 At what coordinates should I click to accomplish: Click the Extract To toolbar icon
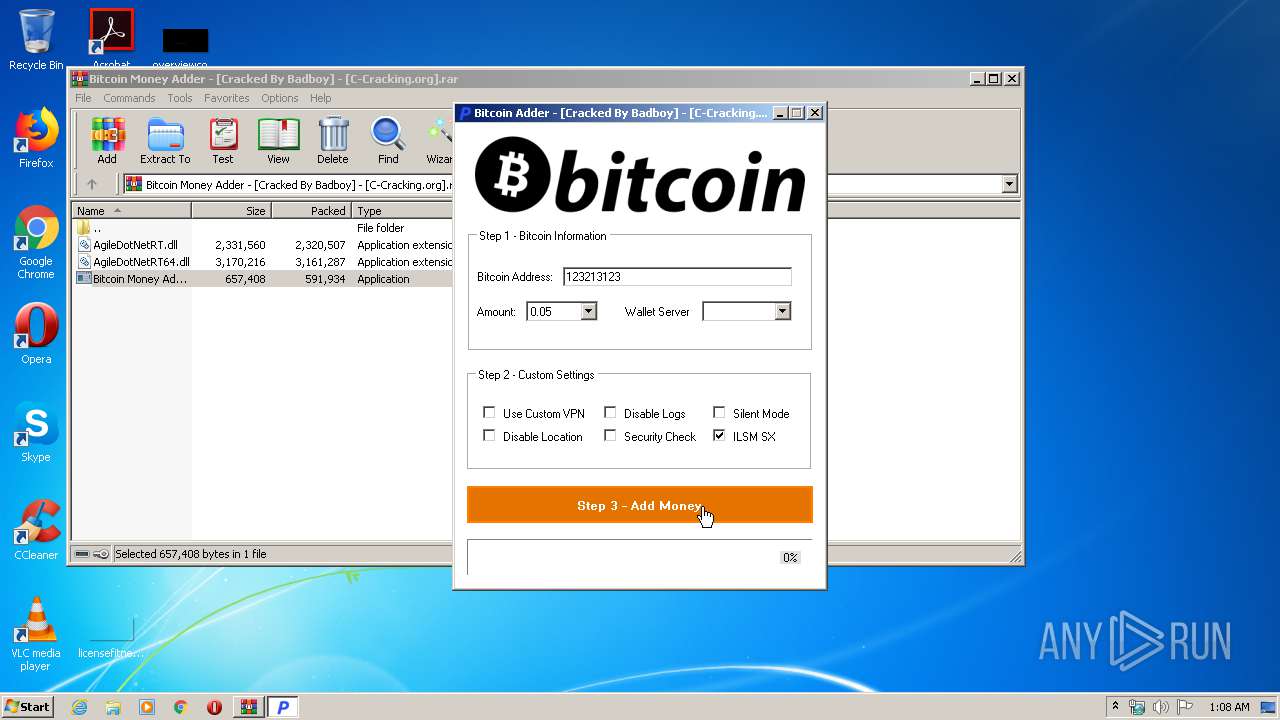pyautogui.click(x=165, y=141)
